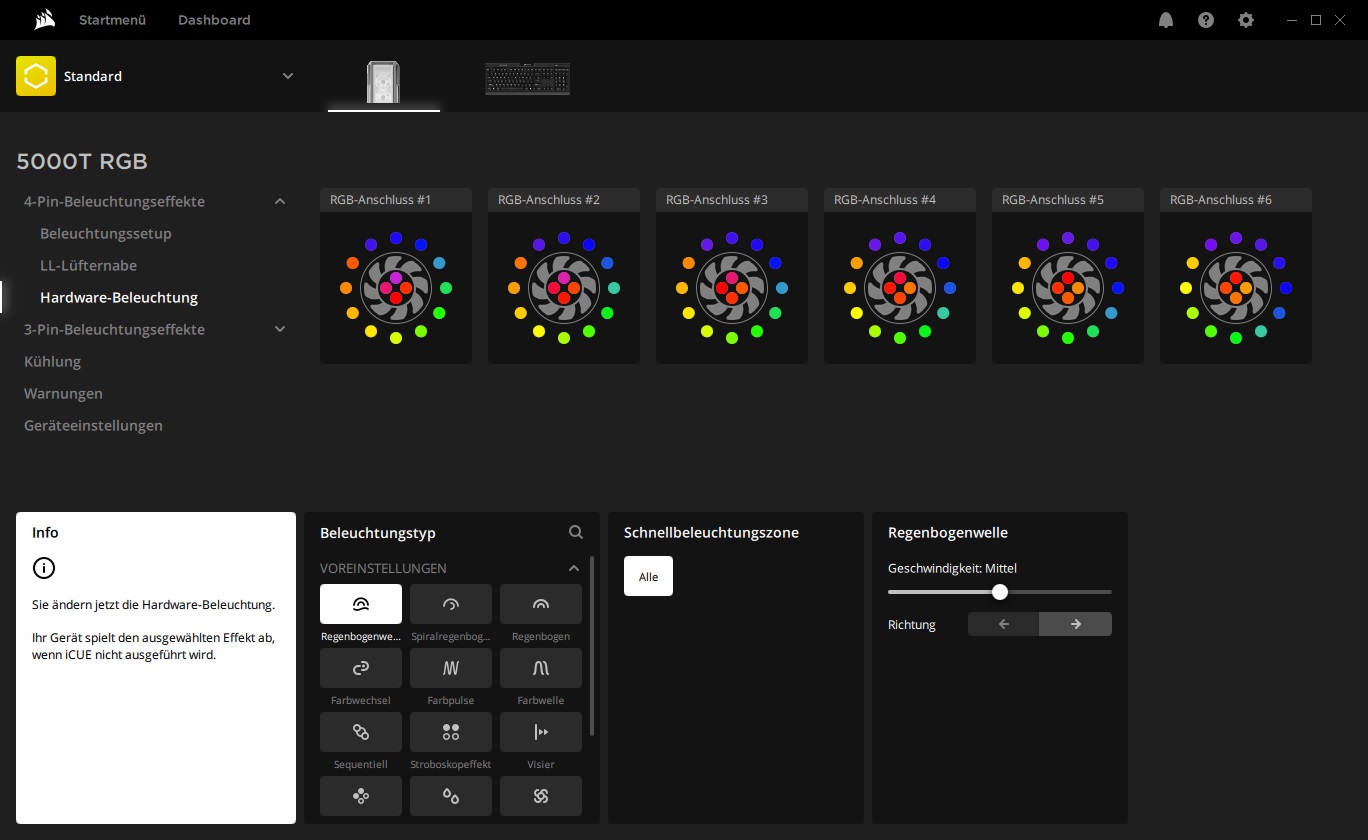The height and width of the screenshot is (840, 1368).
Task: Click the Corsair sails logo
Action: tap(43, 20)
